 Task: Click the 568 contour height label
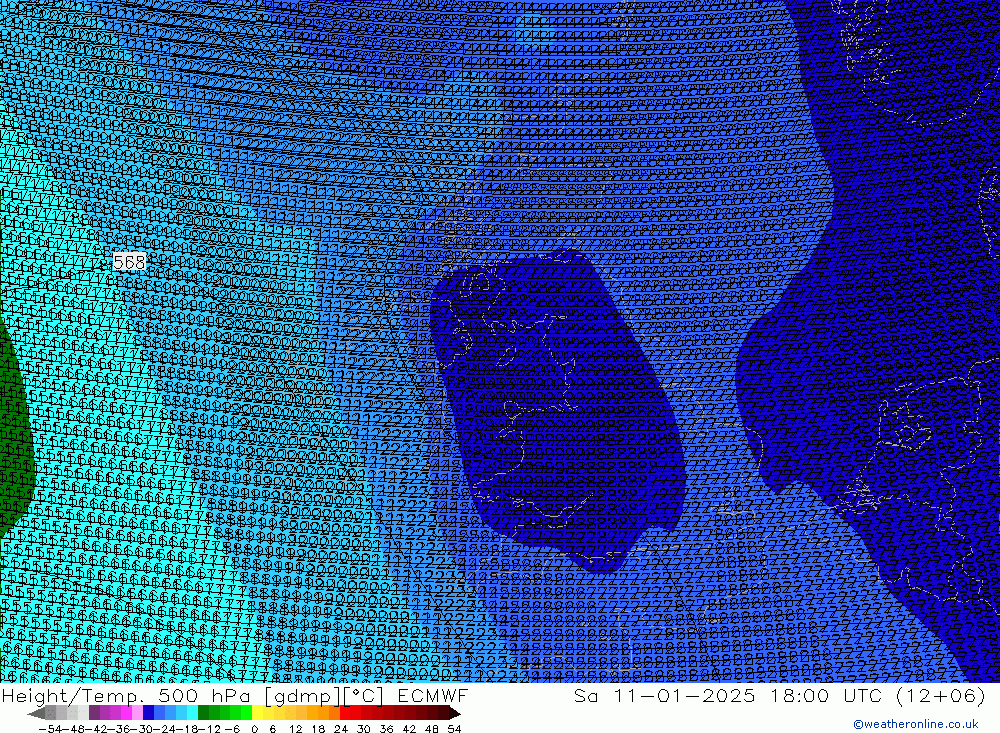[x=129, y=262]
